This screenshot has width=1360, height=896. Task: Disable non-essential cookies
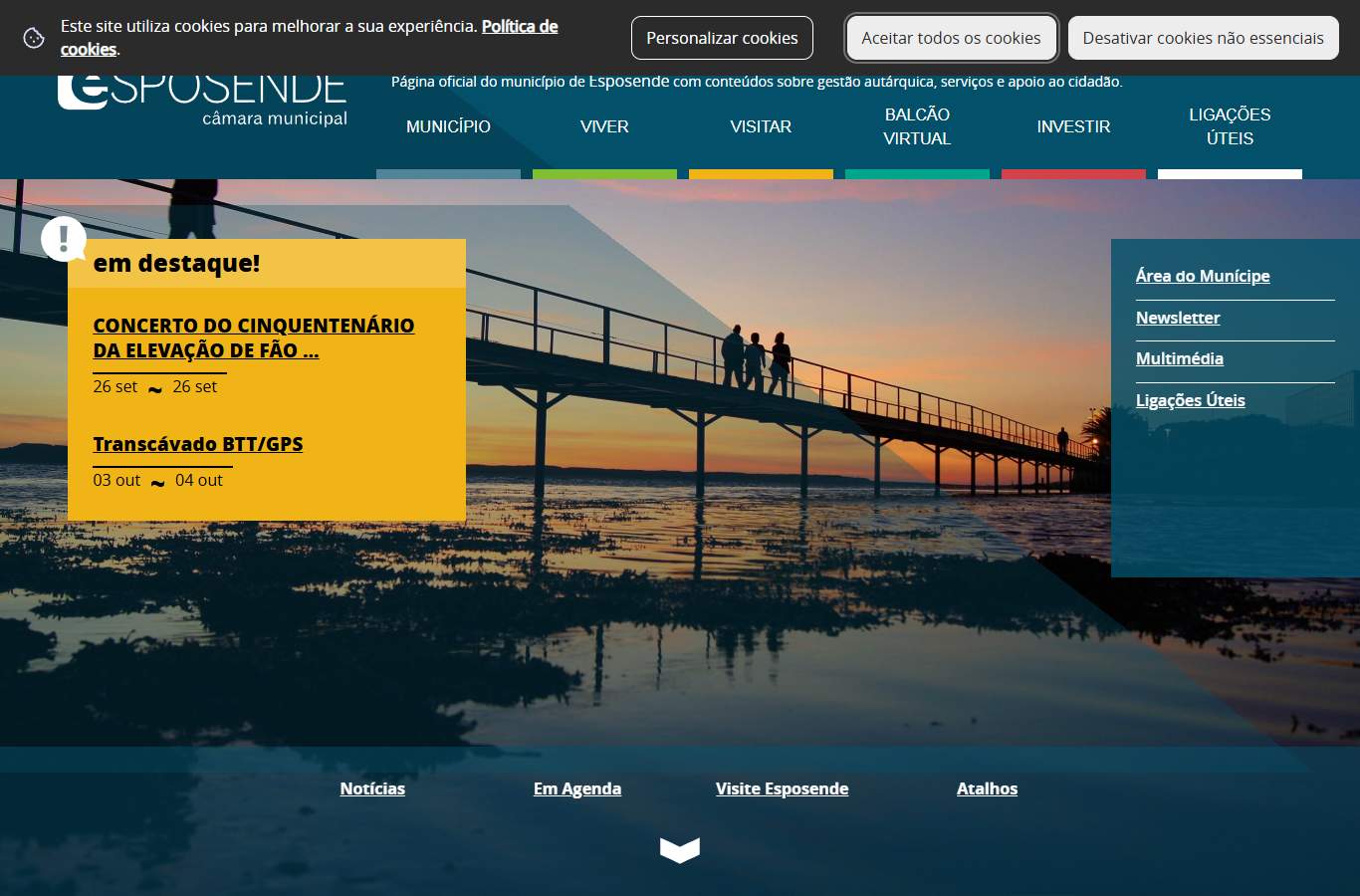[1203, 38]
